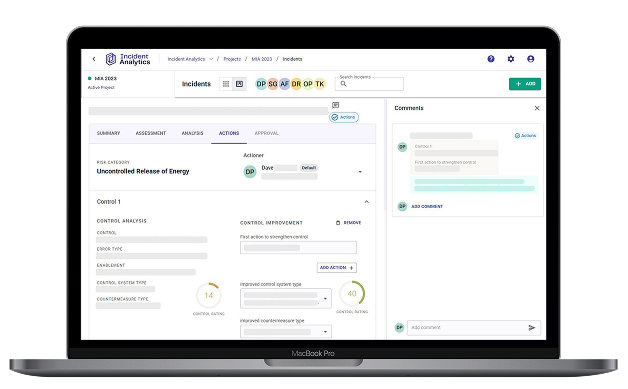Click the MIA 2023 breadcrumb
This screenshot has height=389, width=628.
tap(262, 59)
